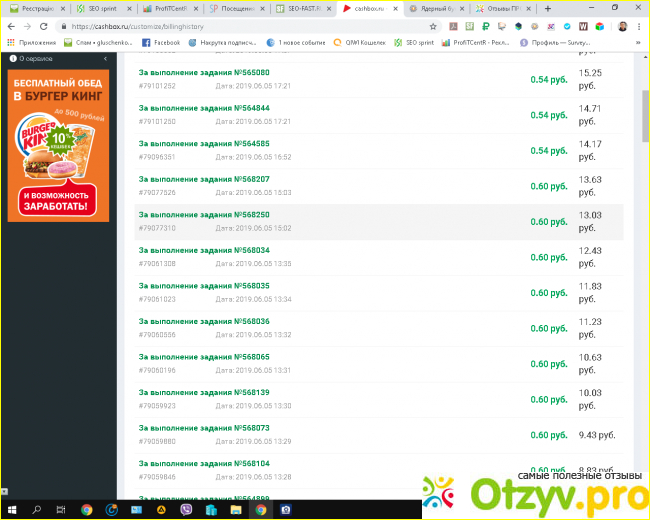
Task: Switch to the SEO sprint tab
Action: click(x=100, y=8)
